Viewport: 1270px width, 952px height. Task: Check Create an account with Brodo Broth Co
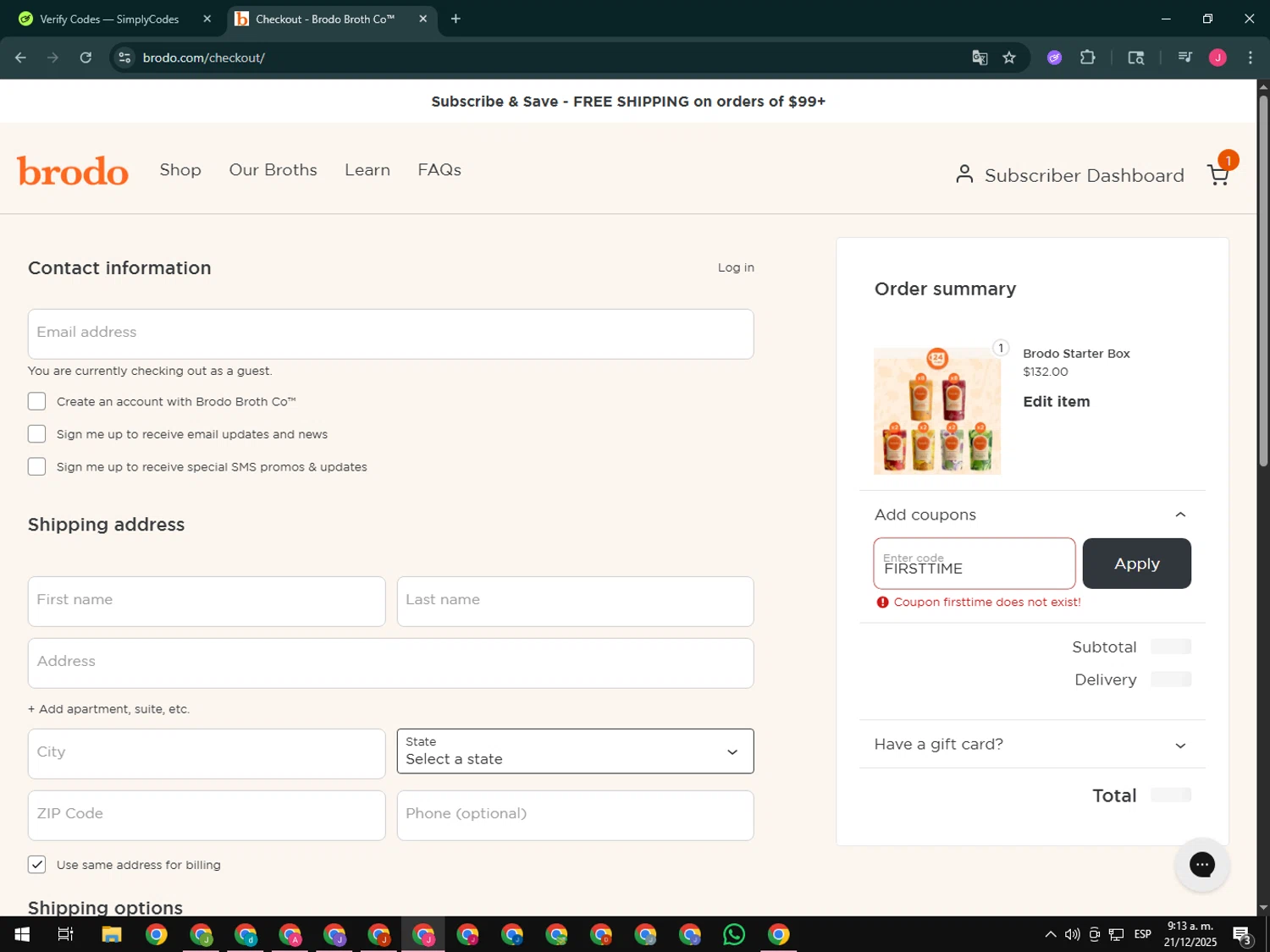(x=36, y=401)
